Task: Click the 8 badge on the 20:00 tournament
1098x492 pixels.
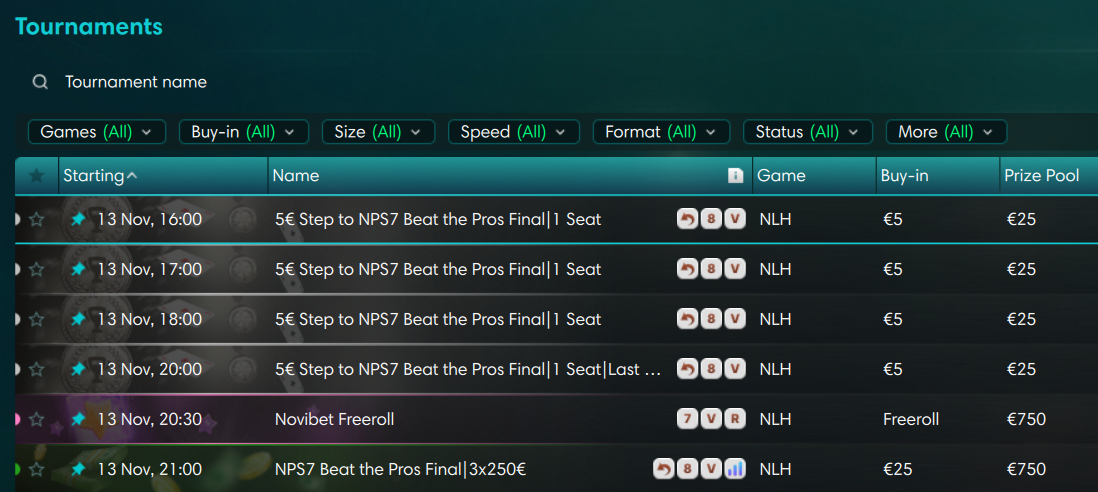Action: tap(711, 369)
